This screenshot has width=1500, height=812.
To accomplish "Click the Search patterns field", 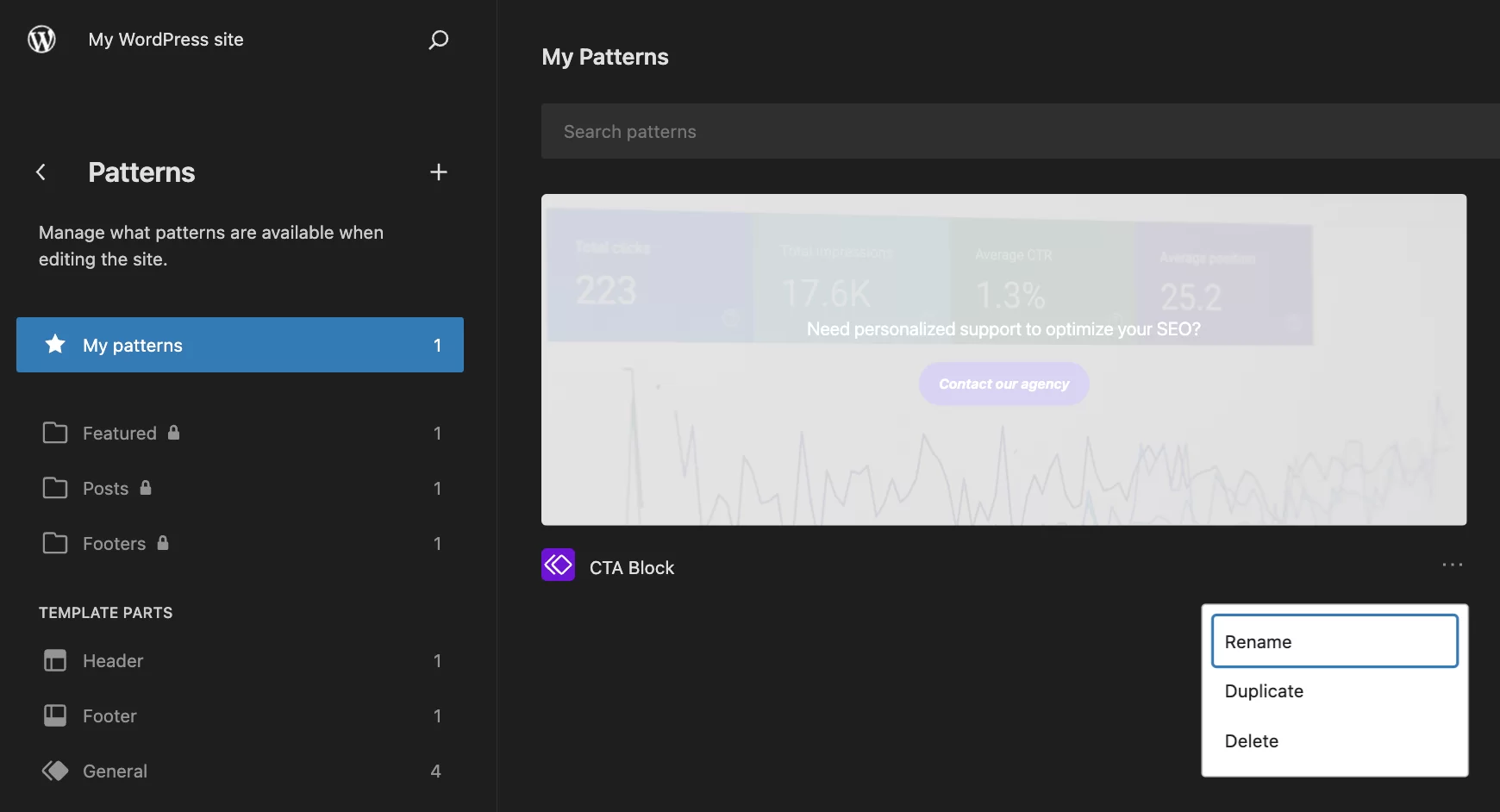I will pos(1021,131).
